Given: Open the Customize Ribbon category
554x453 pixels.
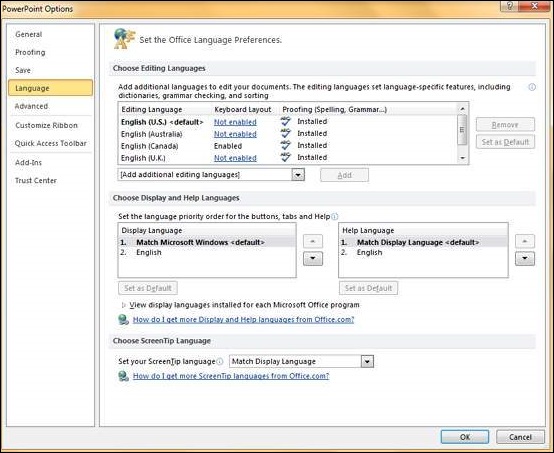Looking at the screenshot, I should (x=51, y=125).
